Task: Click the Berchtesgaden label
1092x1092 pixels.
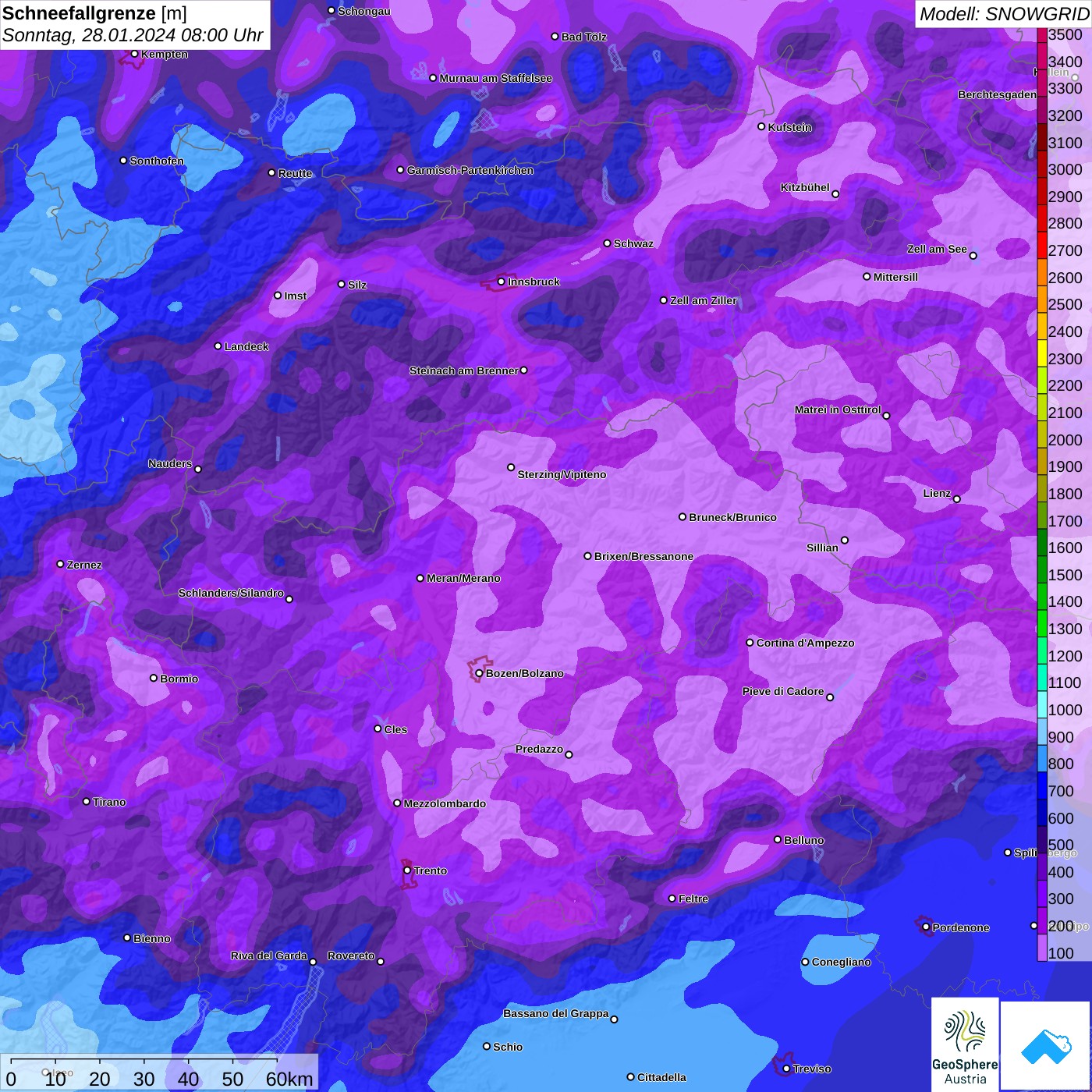Action: coord(997,94)
